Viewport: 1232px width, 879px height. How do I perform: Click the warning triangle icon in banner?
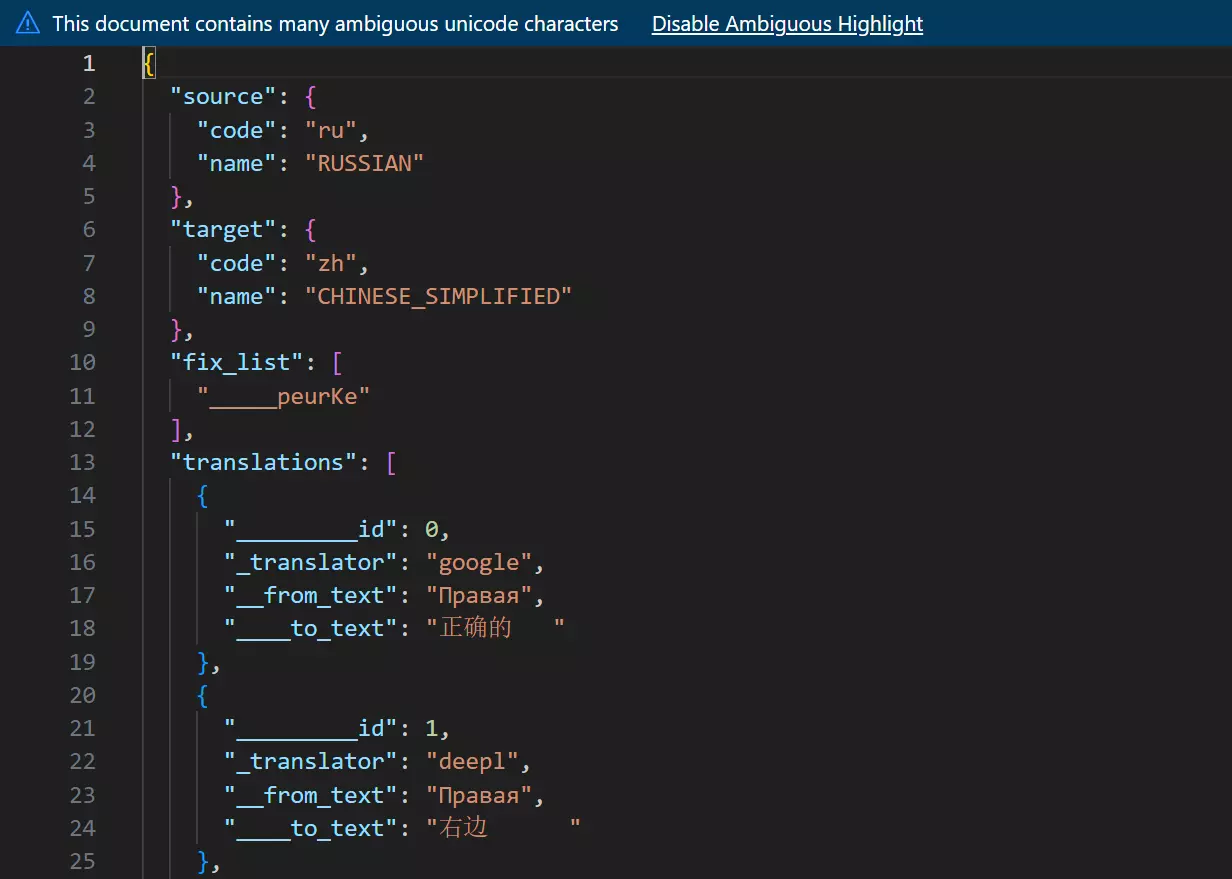(28, 23)
